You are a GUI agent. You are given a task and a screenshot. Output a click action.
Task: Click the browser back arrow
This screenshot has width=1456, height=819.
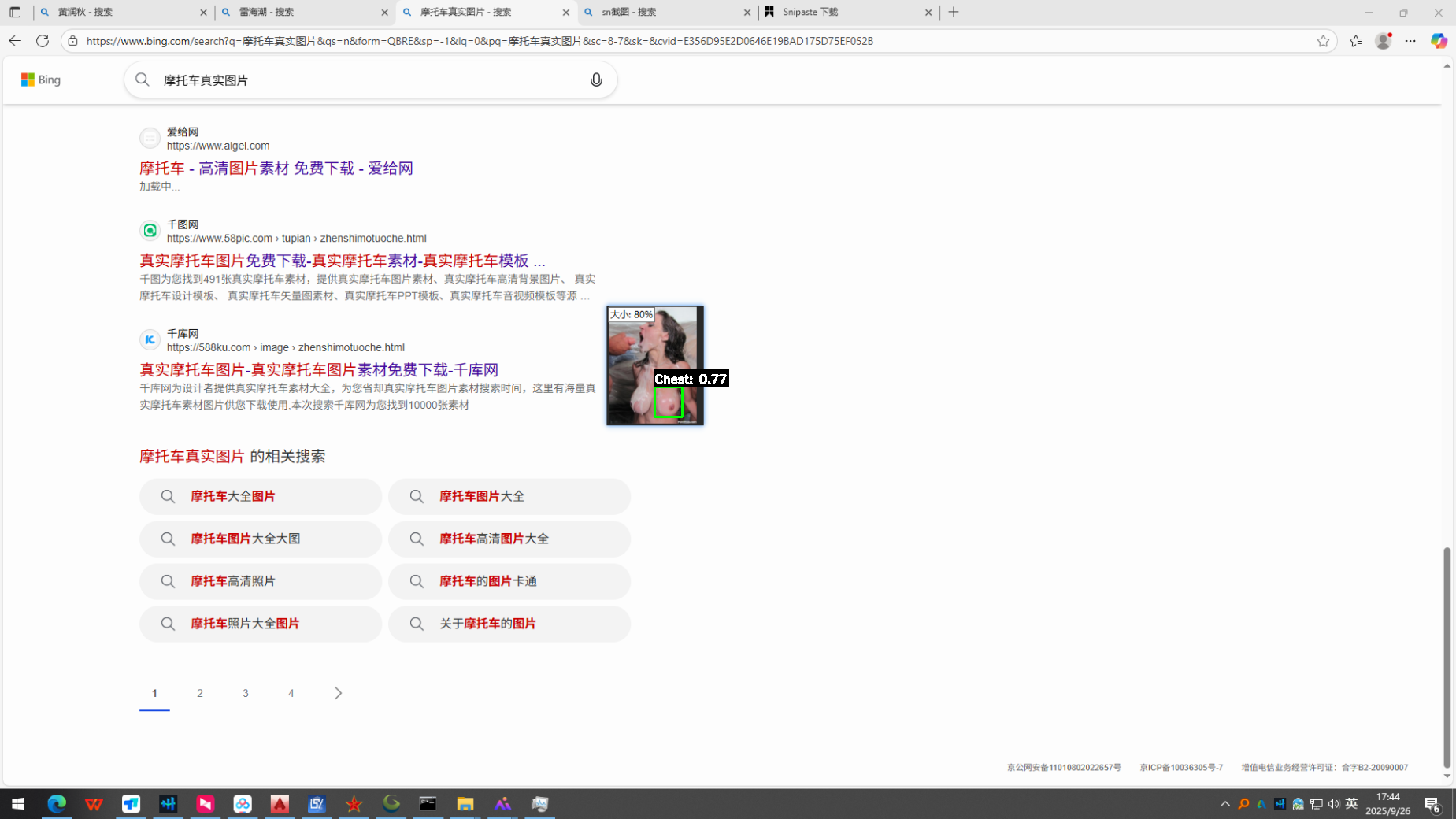[x=15, y=41]
